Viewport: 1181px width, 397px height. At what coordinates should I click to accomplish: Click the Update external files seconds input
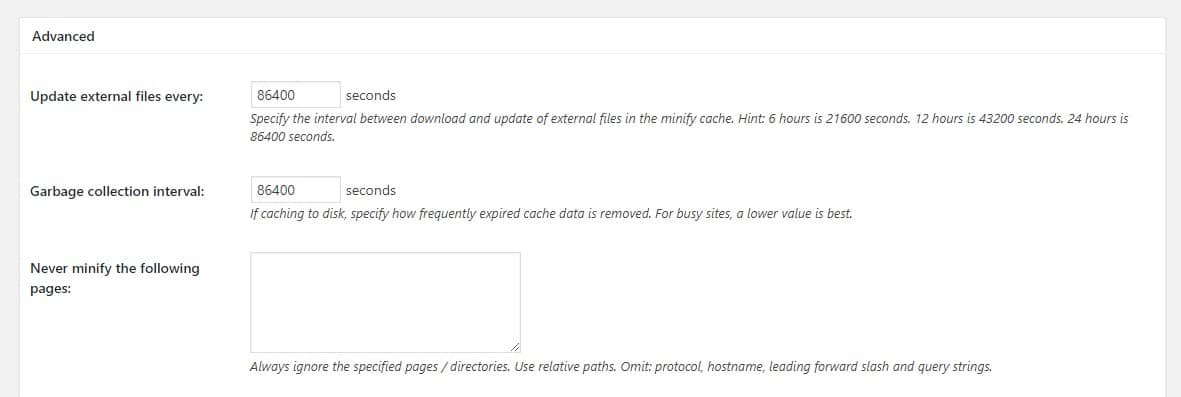[x=295, y=95]
